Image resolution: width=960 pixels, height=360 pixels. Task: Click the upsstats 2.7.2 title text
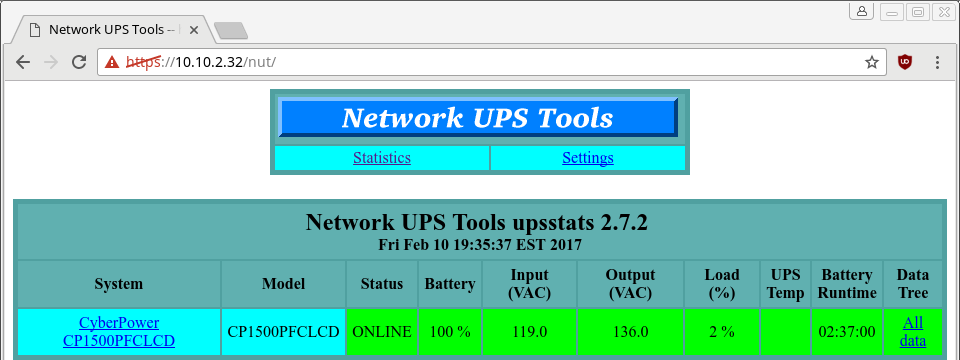tap(477, 223)
